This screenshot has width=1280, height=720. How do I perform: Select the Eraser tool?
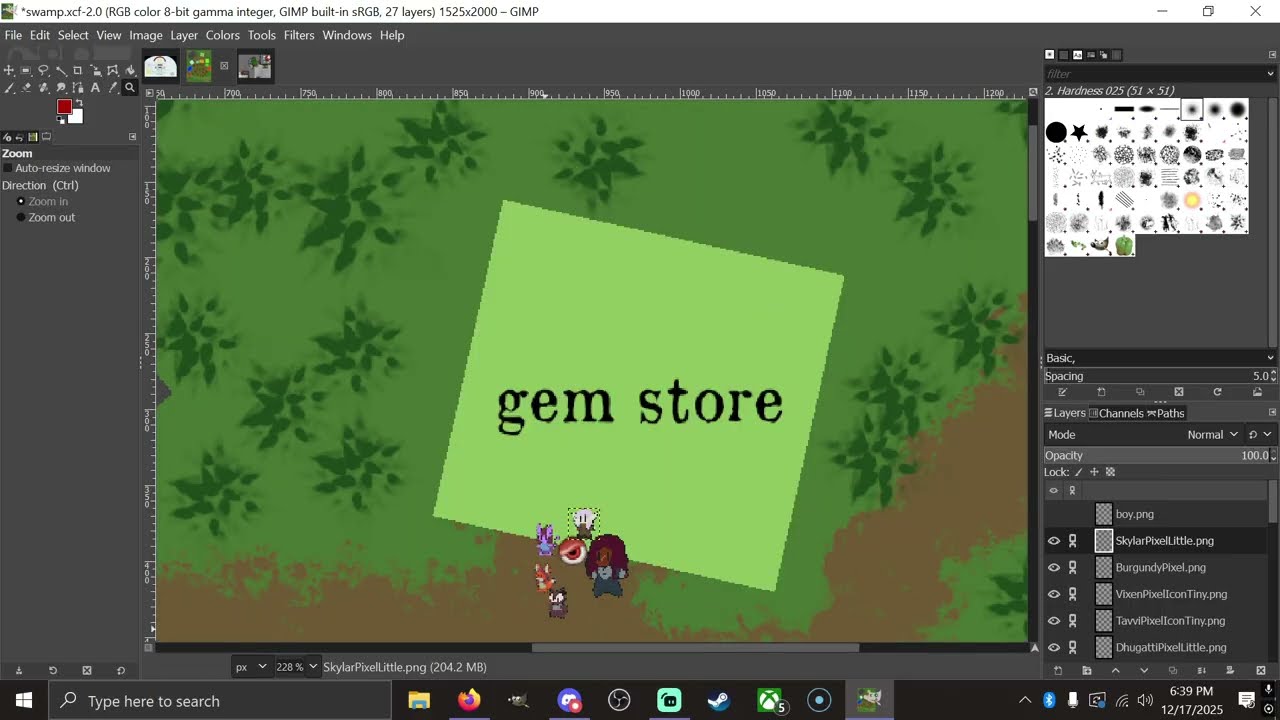point(26,88)
